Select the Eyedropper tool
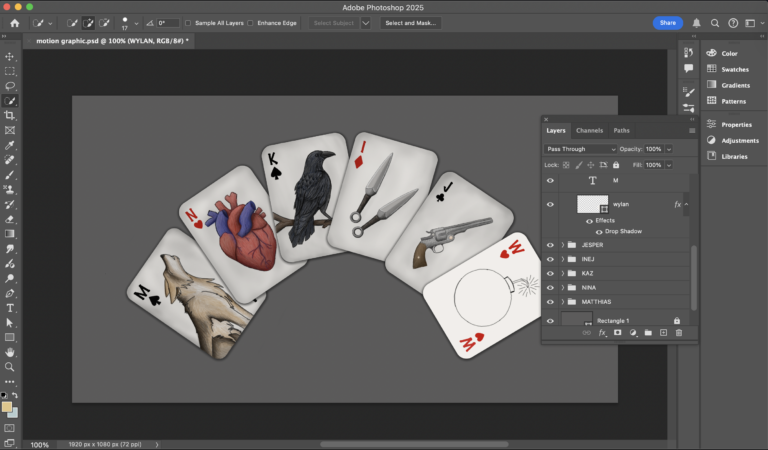This screenshot has height=450, width=768. [10, 145]
